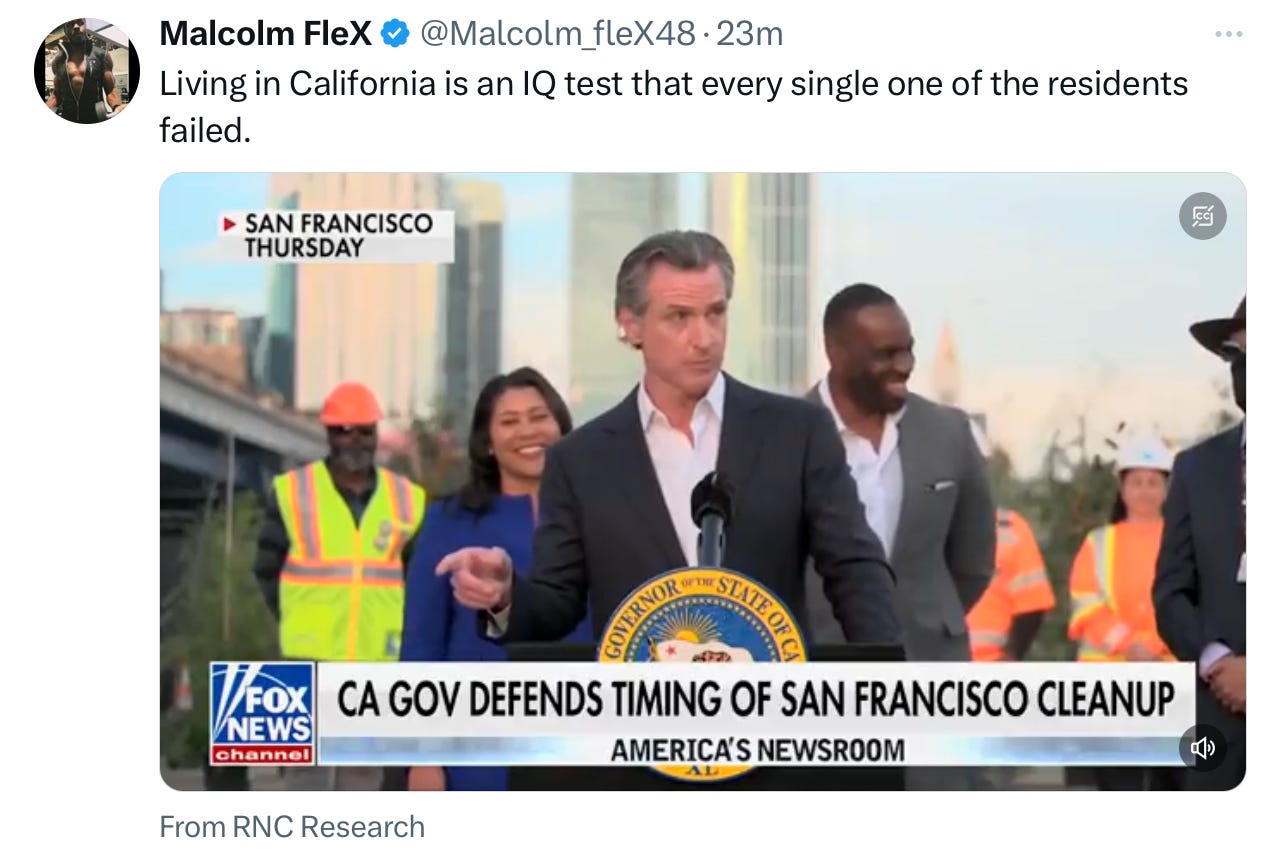Click the Malcolm FleX display name
1286x857 pixels.
tap(266, 34)
